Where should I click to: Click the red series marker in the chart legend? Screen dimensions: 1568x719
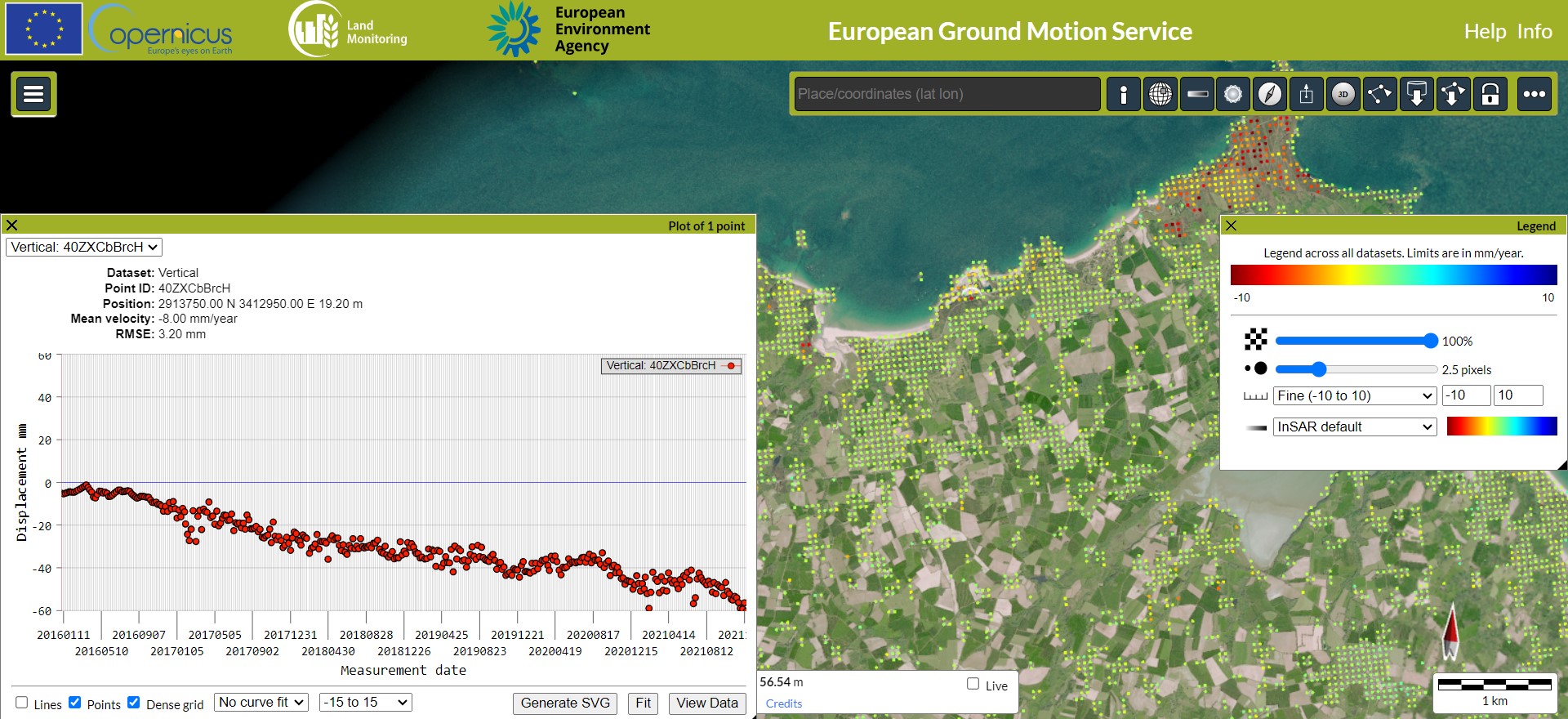pos(731,366)
